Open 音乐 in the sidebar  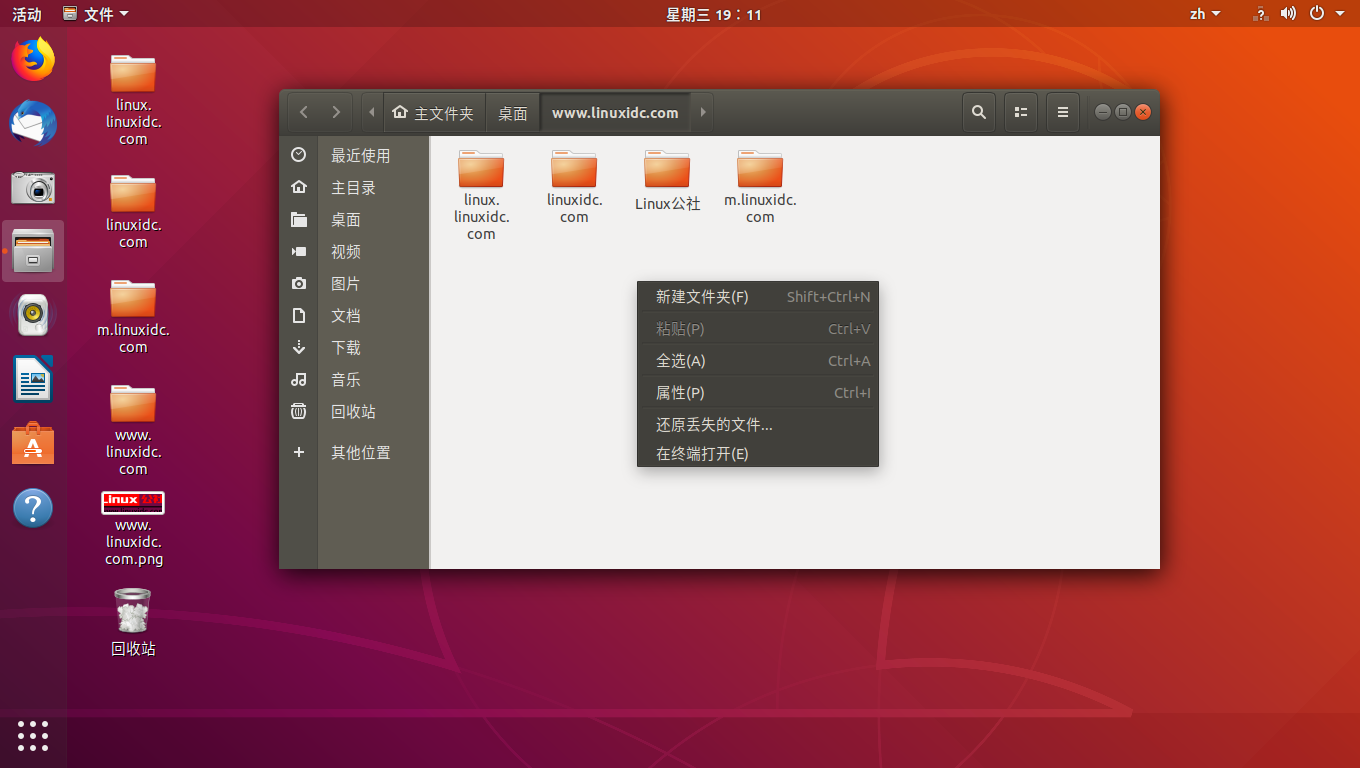354,379
